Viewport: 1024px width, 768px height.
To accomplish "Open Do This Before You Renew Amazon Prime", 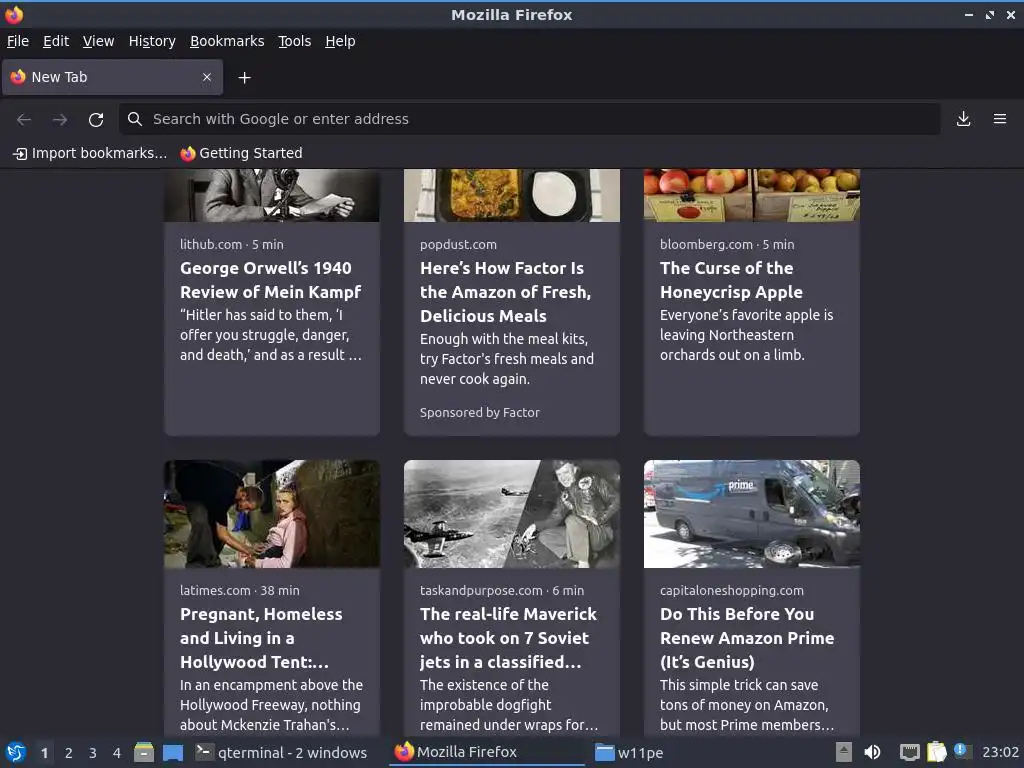I will pos(747,638).
